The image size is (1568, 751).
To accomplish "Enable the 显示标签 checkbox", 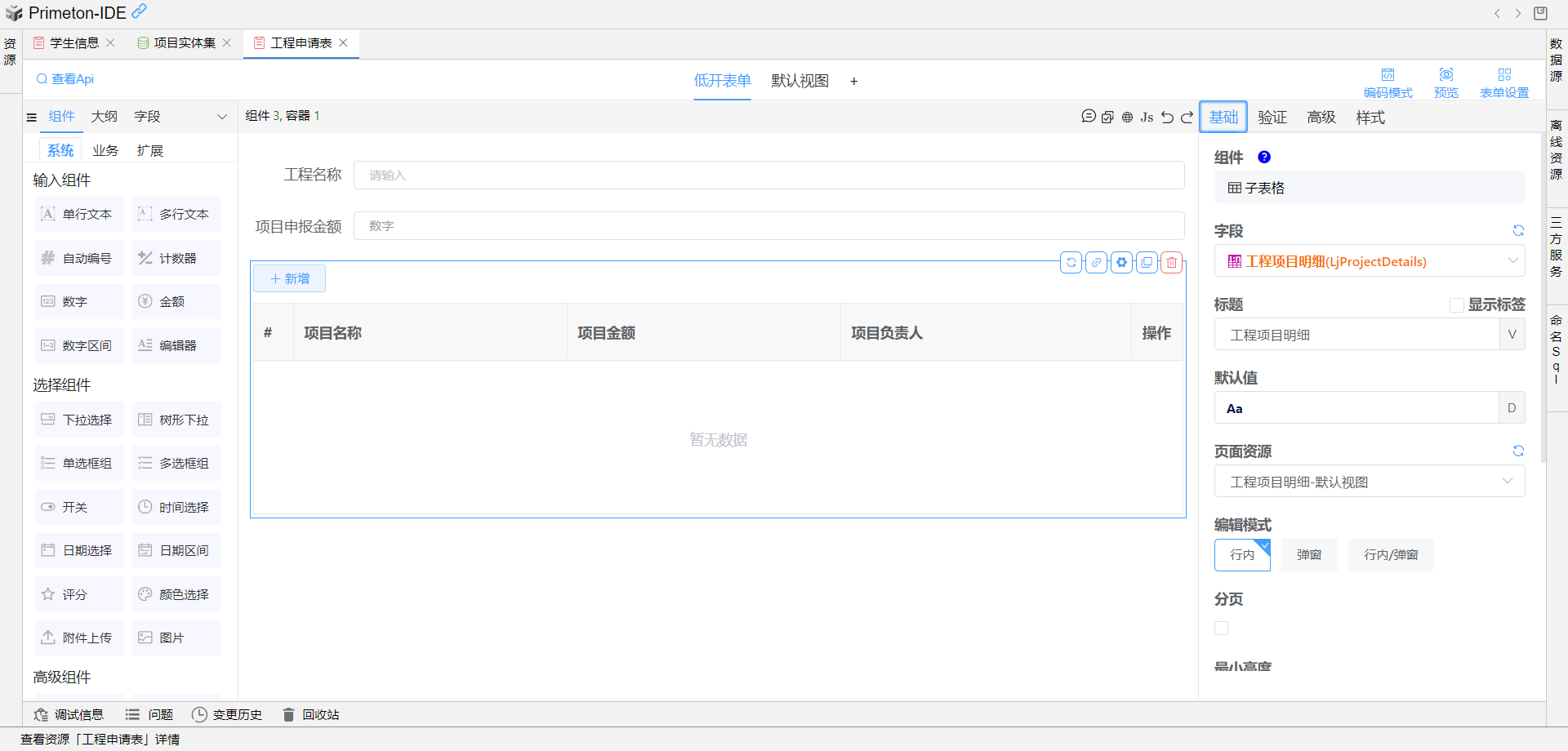I will (1456, 305).
